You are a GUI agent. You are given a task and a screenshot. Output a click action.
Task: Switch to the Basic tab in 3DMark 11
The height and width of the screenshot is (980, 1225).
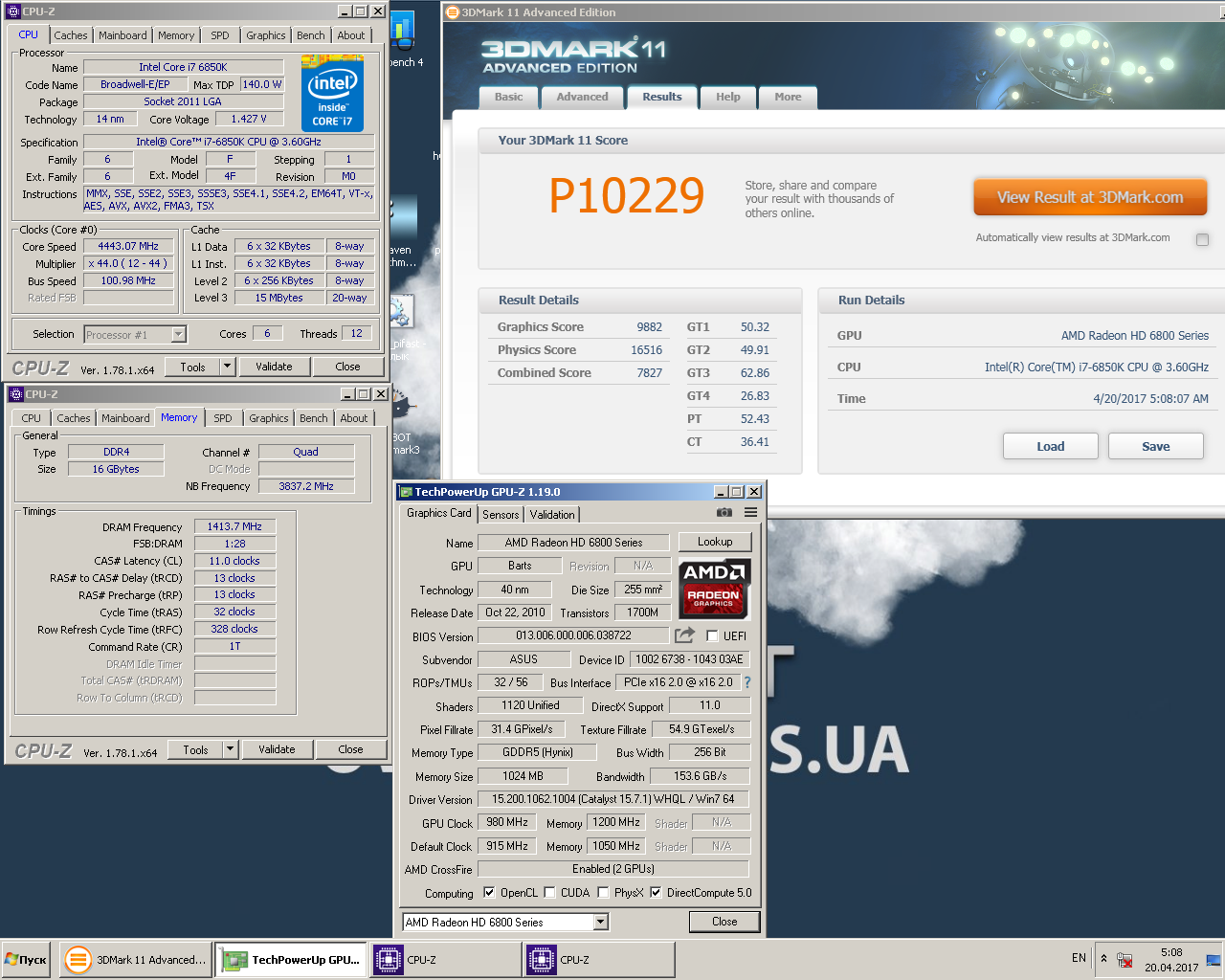[508, 97]
